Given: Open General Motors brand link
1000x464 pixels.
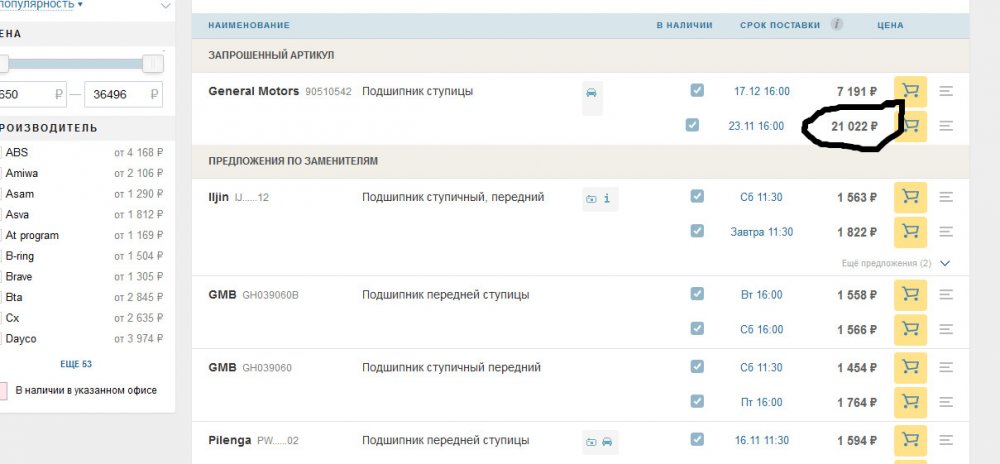Looking at the screenshot, I should 253,91.
